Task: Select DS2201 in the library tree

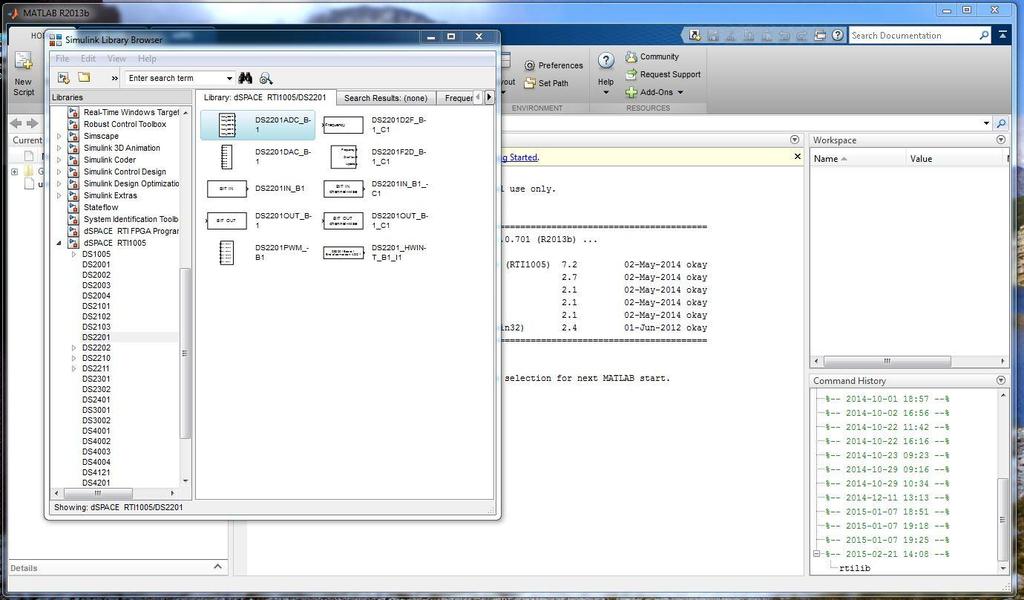Action: (96, 338)
